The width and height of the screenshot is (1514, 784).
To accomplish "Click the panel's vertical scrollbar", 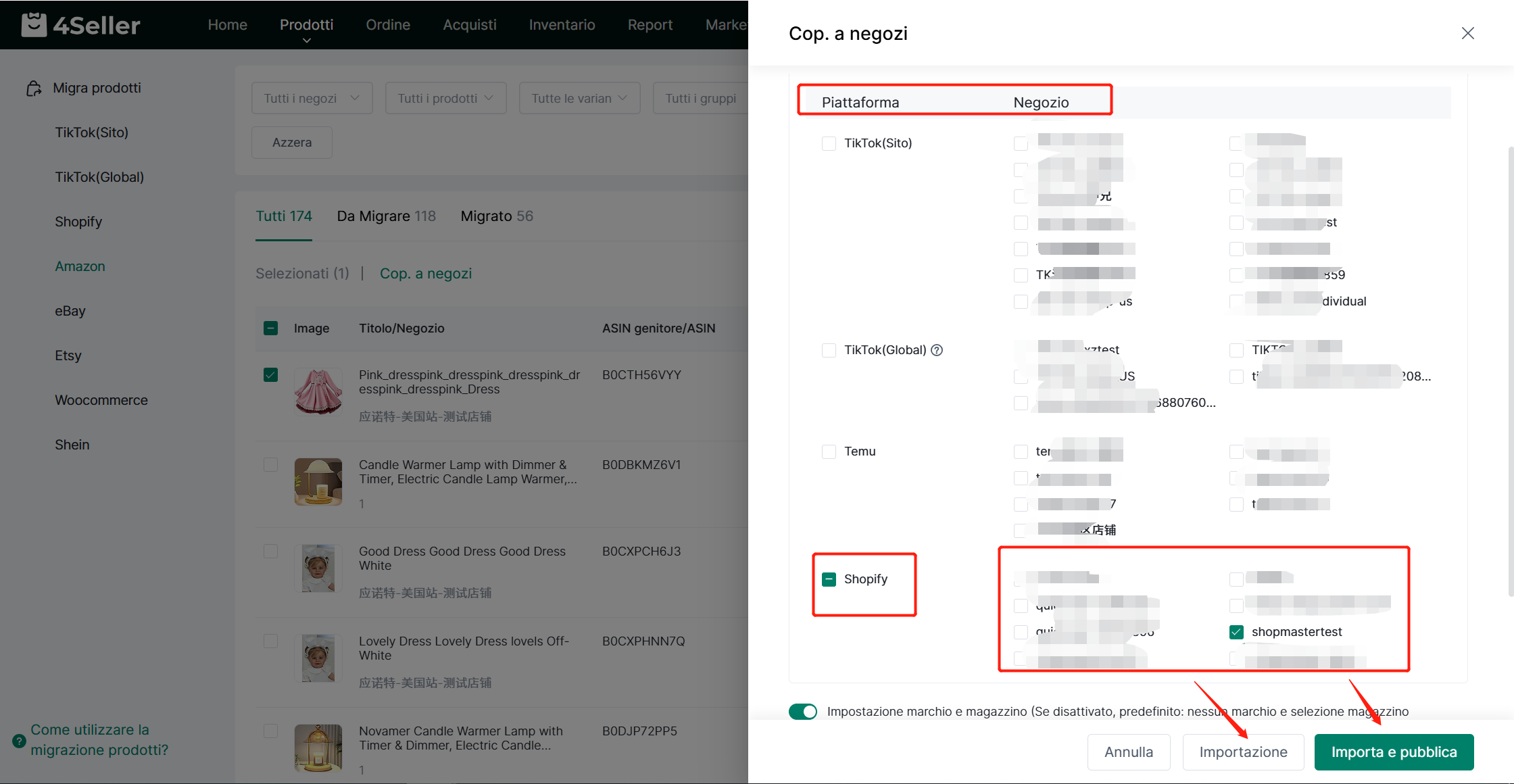I will point(1510,372).
